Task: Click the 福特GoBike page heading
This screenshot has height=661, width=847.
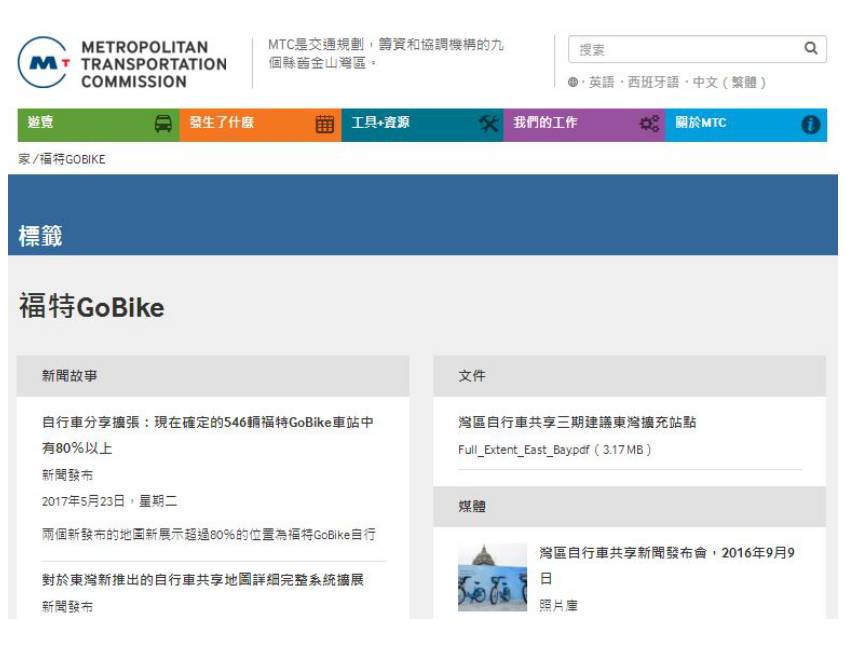Action: (92, 306)
